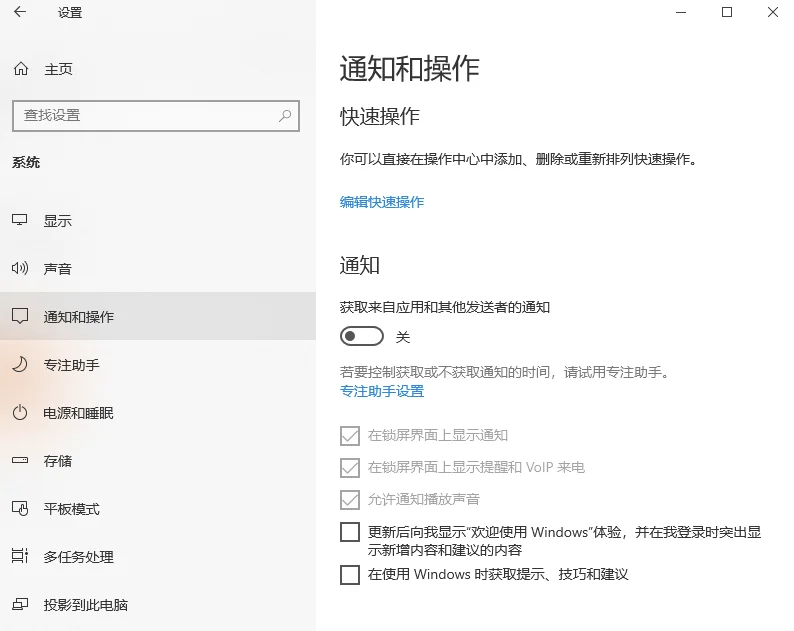The image size is (794, 631).
Task: Go back with the arrow icon
Action: pos(20,12)
